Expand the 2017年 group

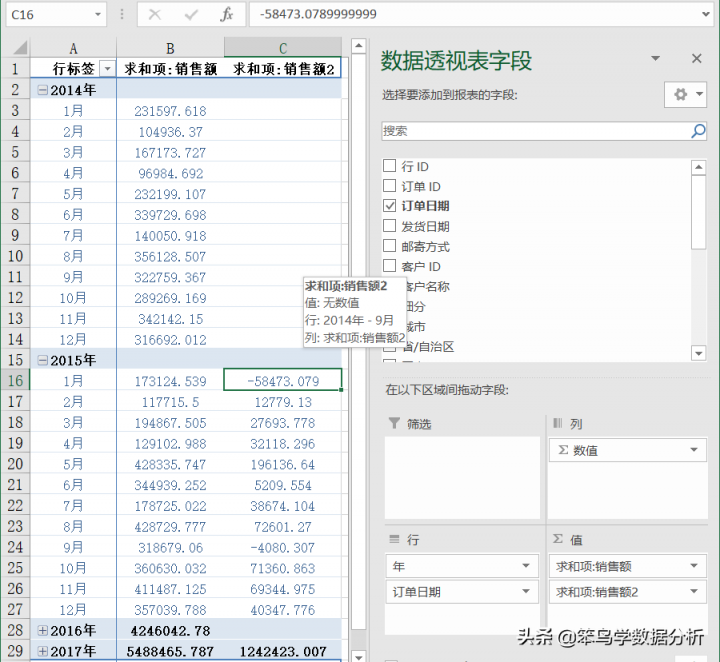[x=42, y=651]
